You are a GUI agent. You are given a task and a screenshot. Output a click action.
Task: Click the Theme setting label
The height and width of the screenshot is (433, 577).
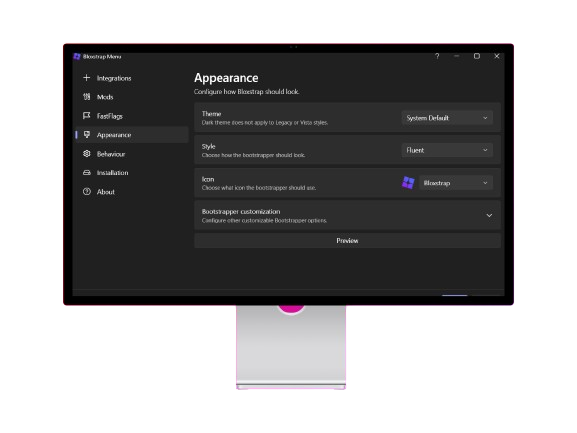[x=211, y=114]
